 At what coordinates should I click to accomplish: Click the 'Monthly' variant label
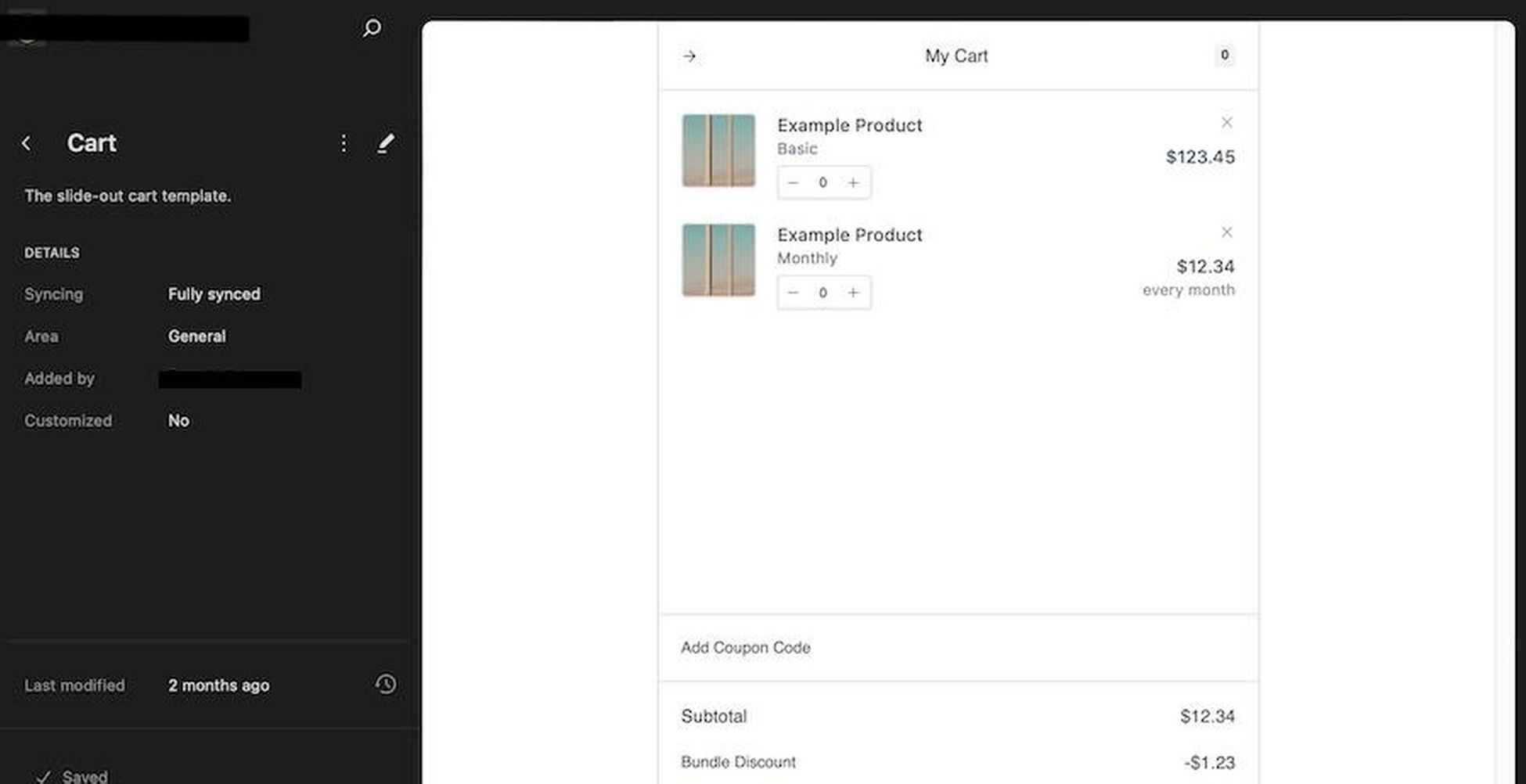pyautogui.click(x=807, y=258)
